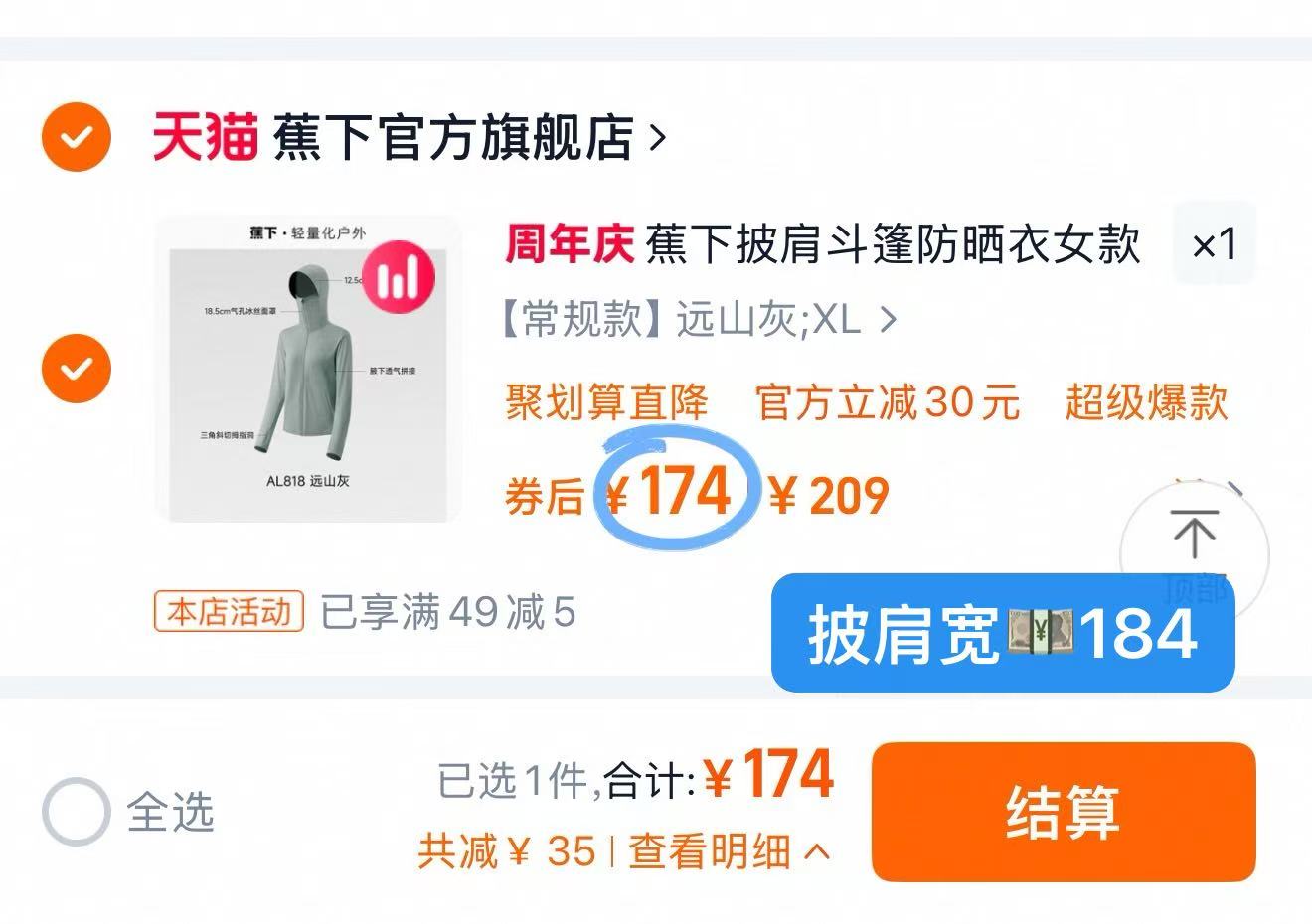Tap the banknote emoji on blue label
The width and height of the screenshot is (1312, 924).
(x=1040, y=633)
